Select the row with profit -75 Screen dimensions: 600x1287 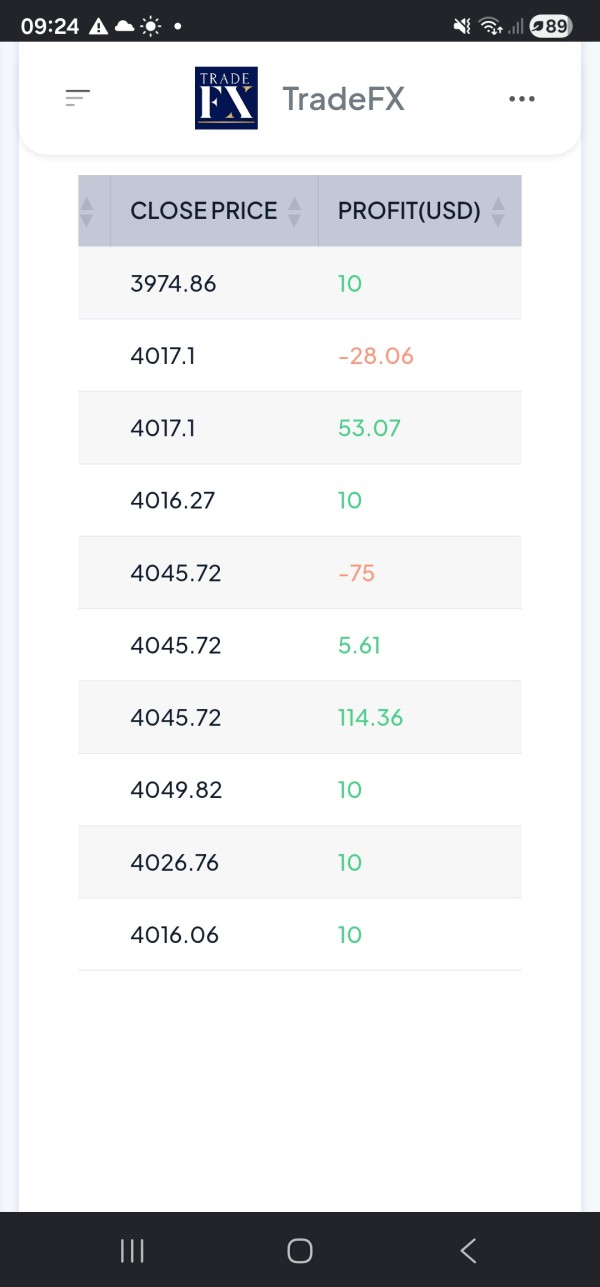click(300, 573)
